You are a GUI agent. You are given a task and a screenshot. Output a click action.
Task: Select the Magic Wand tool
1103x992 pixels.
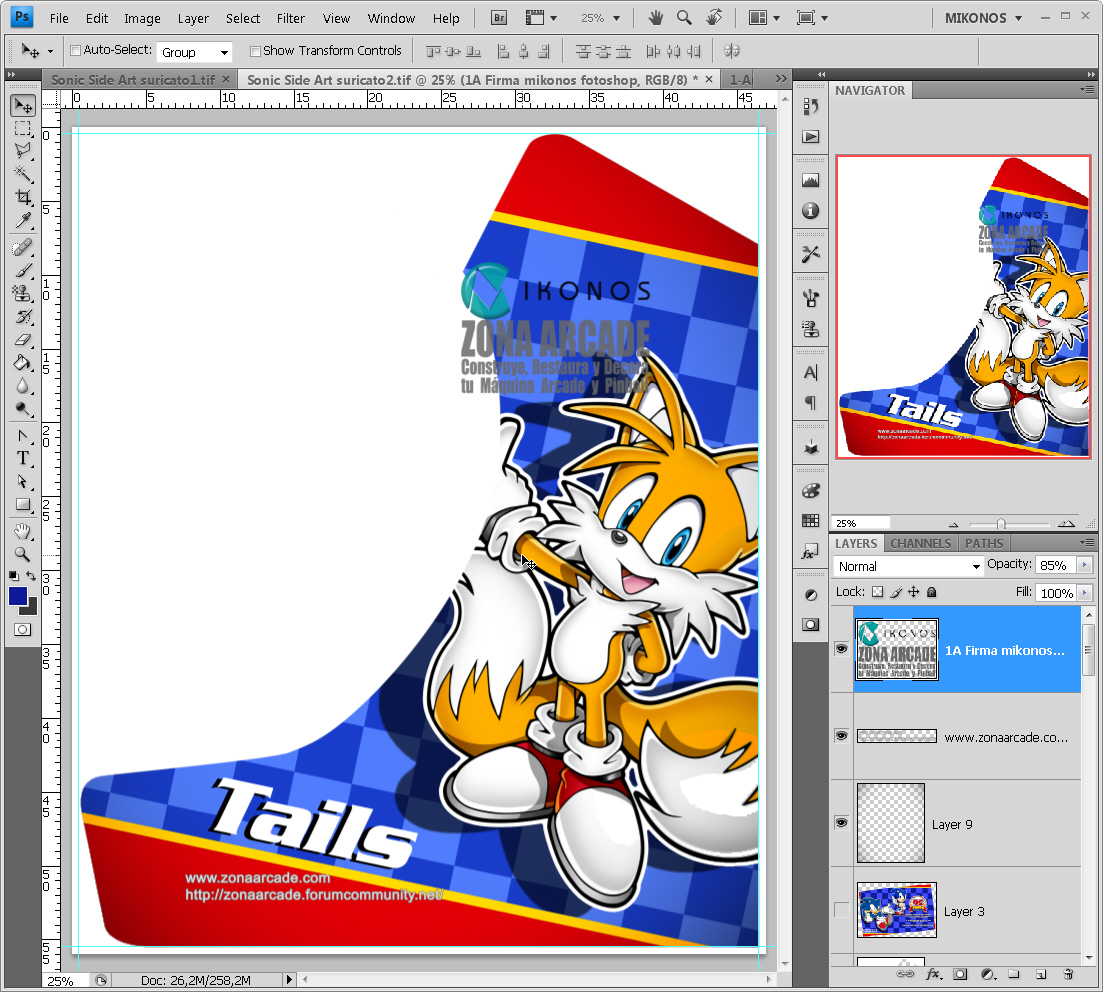tap(23, 173)
